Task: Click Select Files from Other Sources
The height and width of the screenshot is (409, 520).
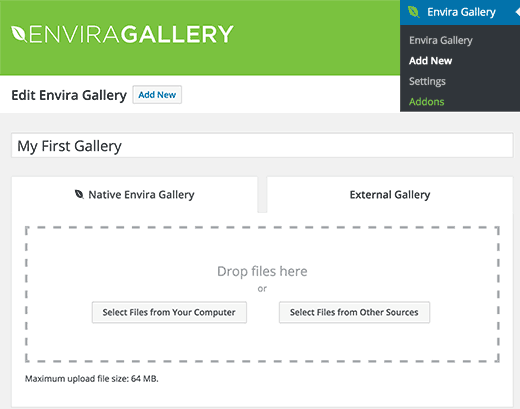Action: [354, 312]
